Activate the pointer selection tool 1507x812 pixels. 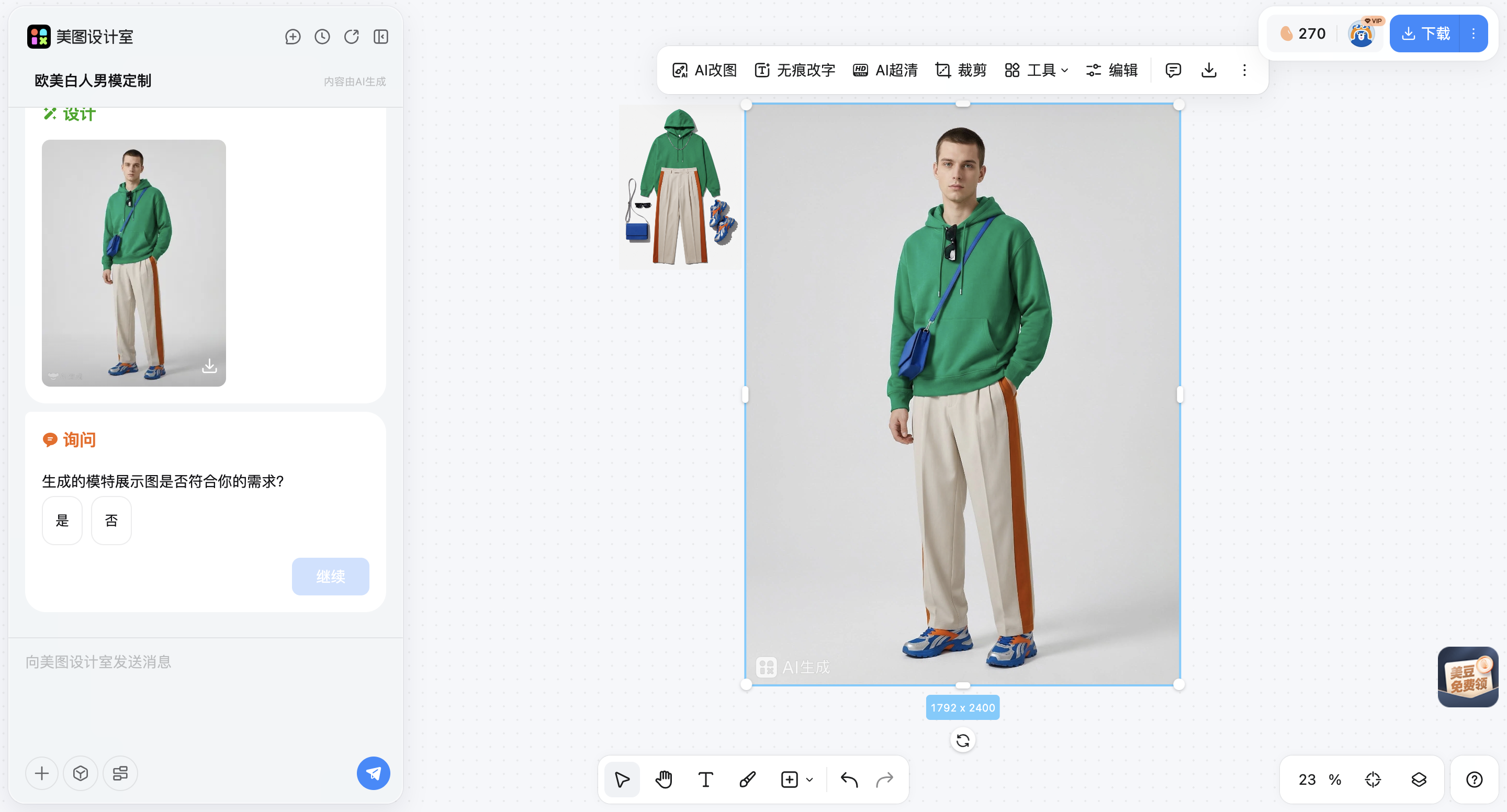622,779
